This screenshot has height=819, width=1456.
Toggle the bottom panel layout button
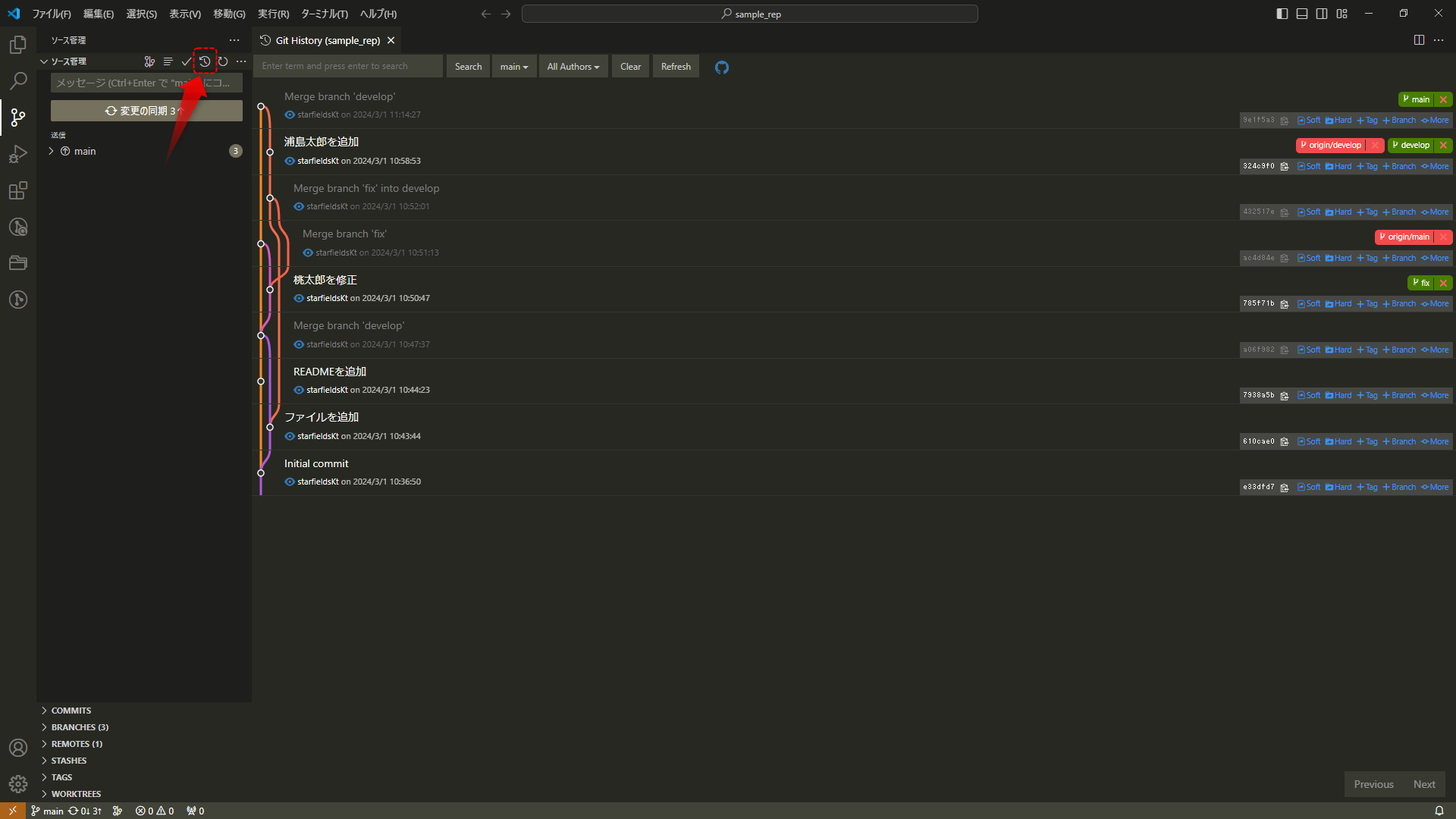point(1302,14)
